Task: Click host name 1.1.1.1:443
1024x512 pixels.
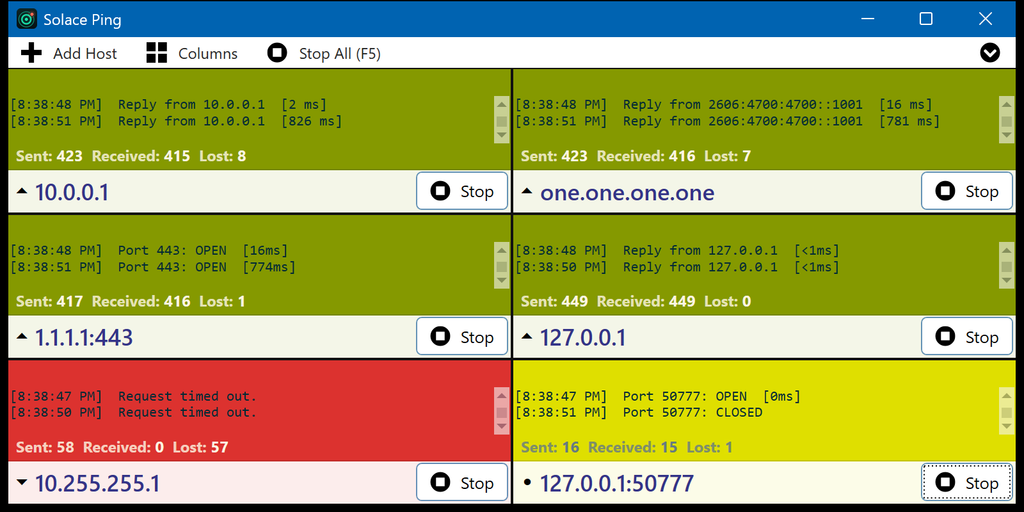Action: tap(84, 338)
